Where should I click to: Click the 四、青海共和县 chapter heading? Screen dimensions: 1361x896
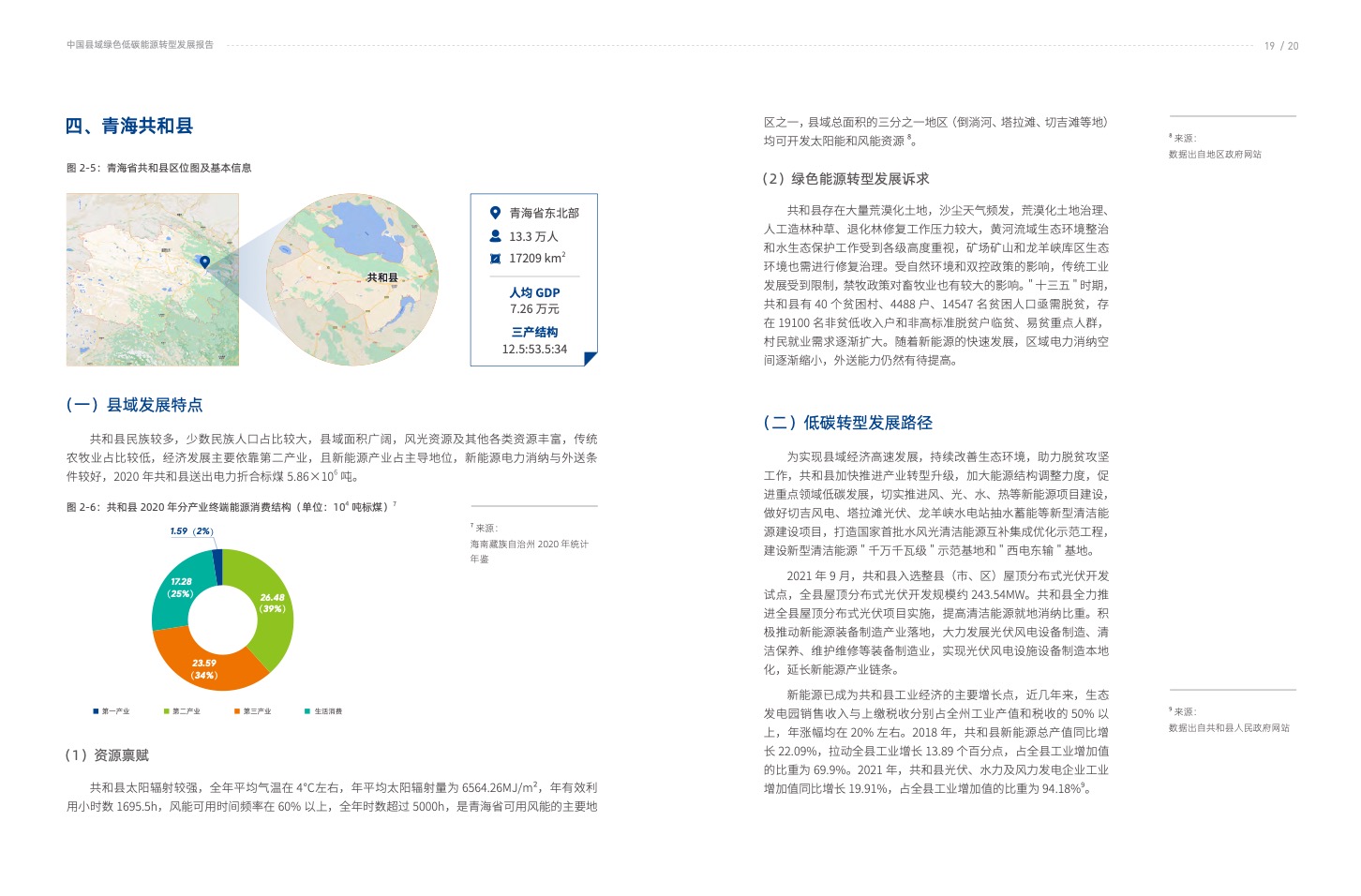click(129, 126)
